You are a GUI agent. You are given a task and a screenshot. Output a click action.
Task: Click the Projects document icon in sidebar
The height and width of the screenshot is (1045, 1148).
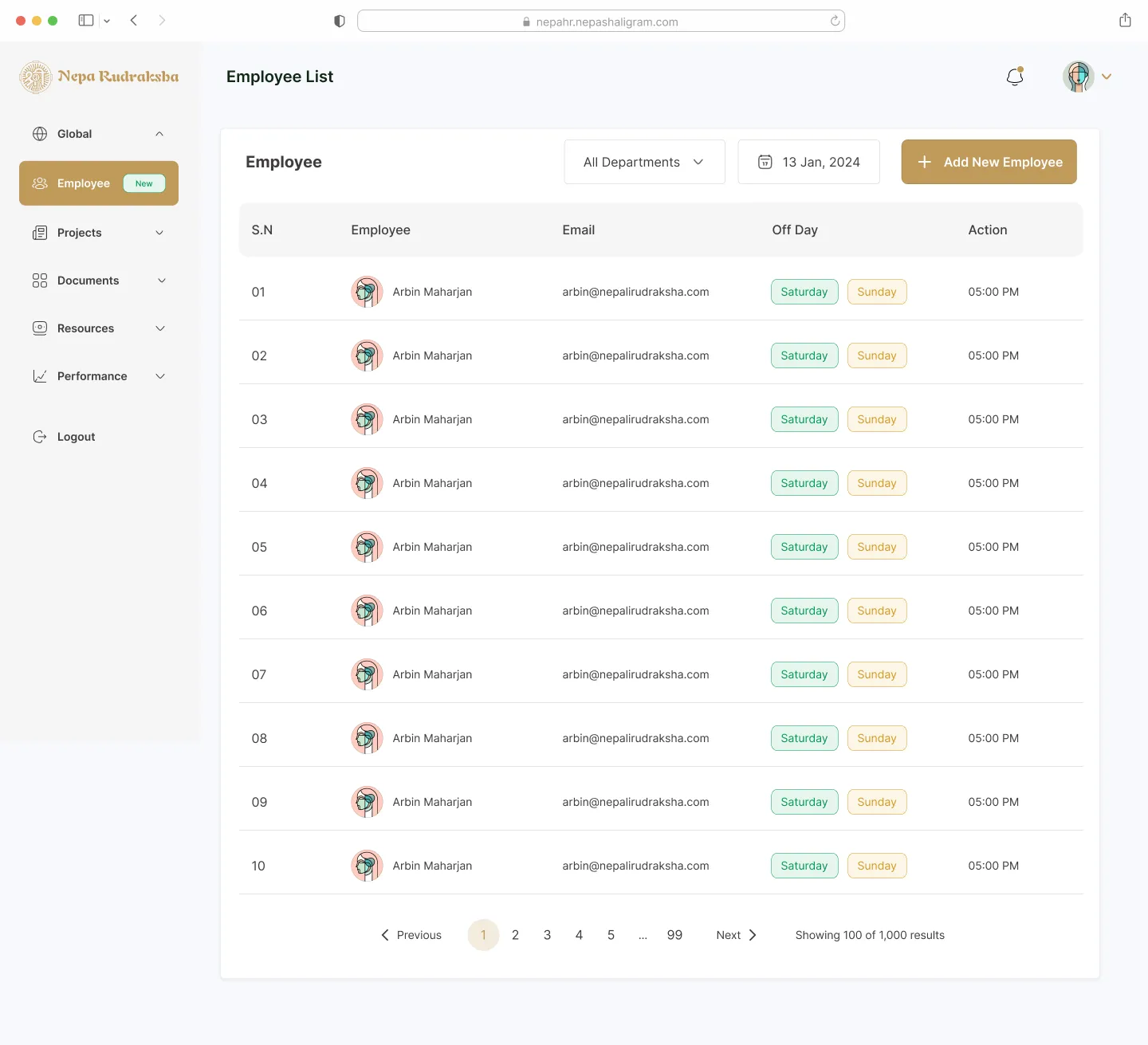pos(41,233)
